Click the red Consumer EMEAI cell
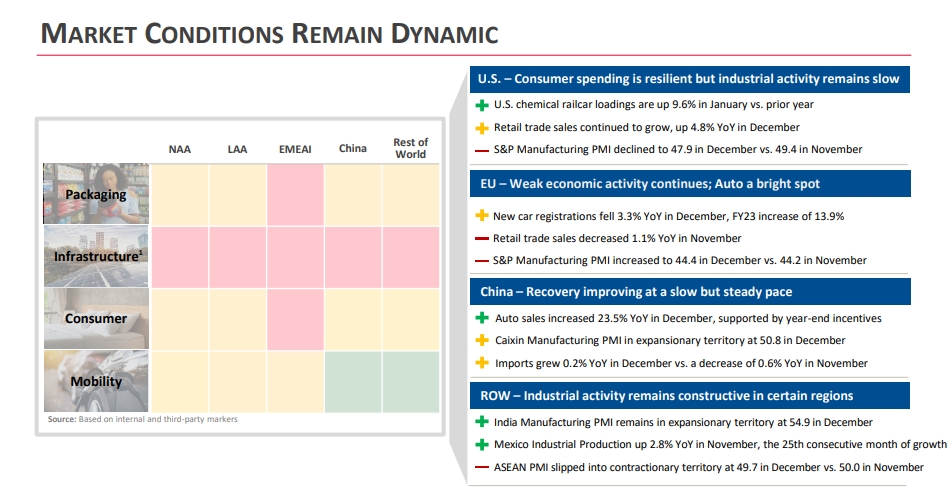950x497 pixels. 295,319
